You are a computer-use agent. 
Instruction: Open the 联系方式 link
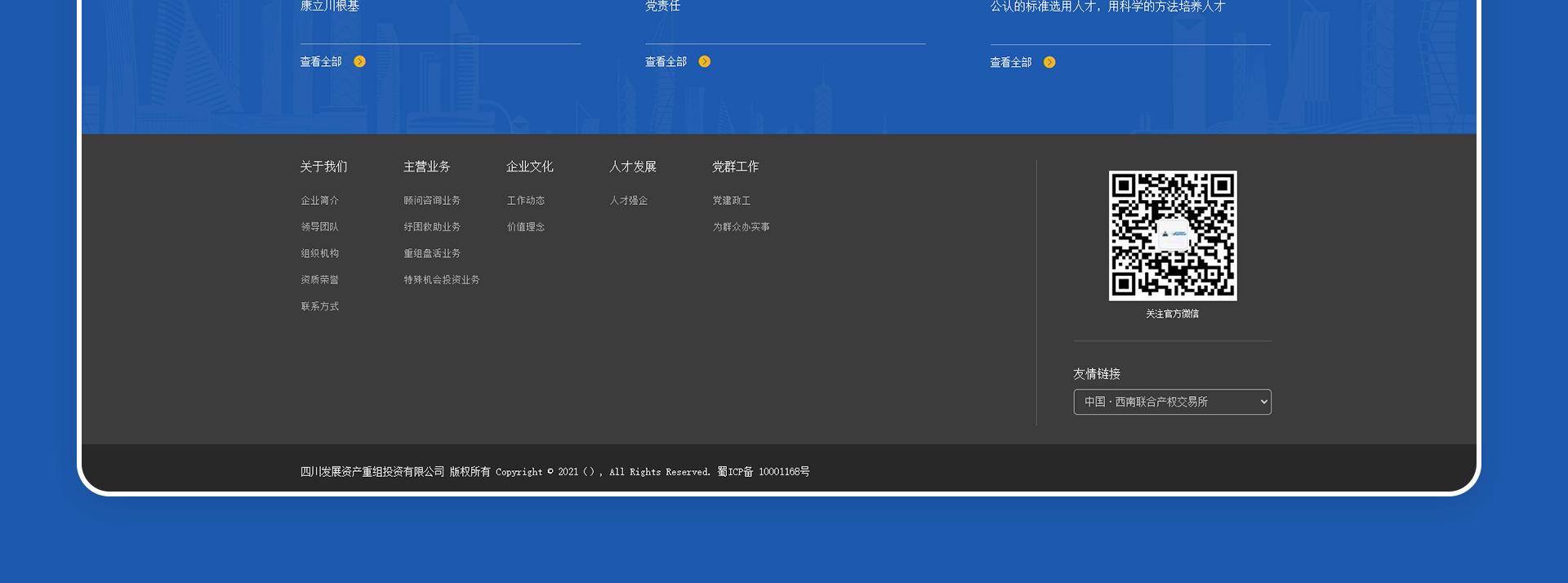click(x=319, y=307)
